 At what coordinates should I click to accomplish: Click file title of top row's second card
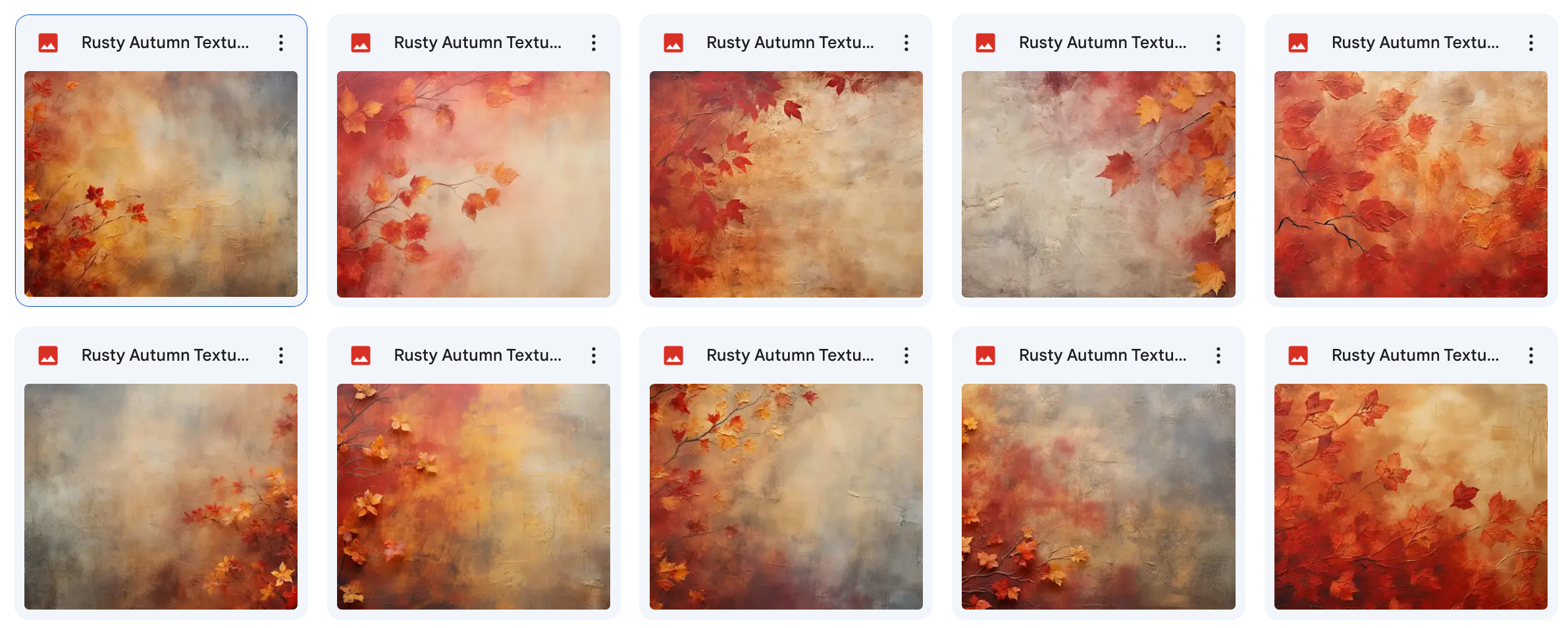coord(477,43)
